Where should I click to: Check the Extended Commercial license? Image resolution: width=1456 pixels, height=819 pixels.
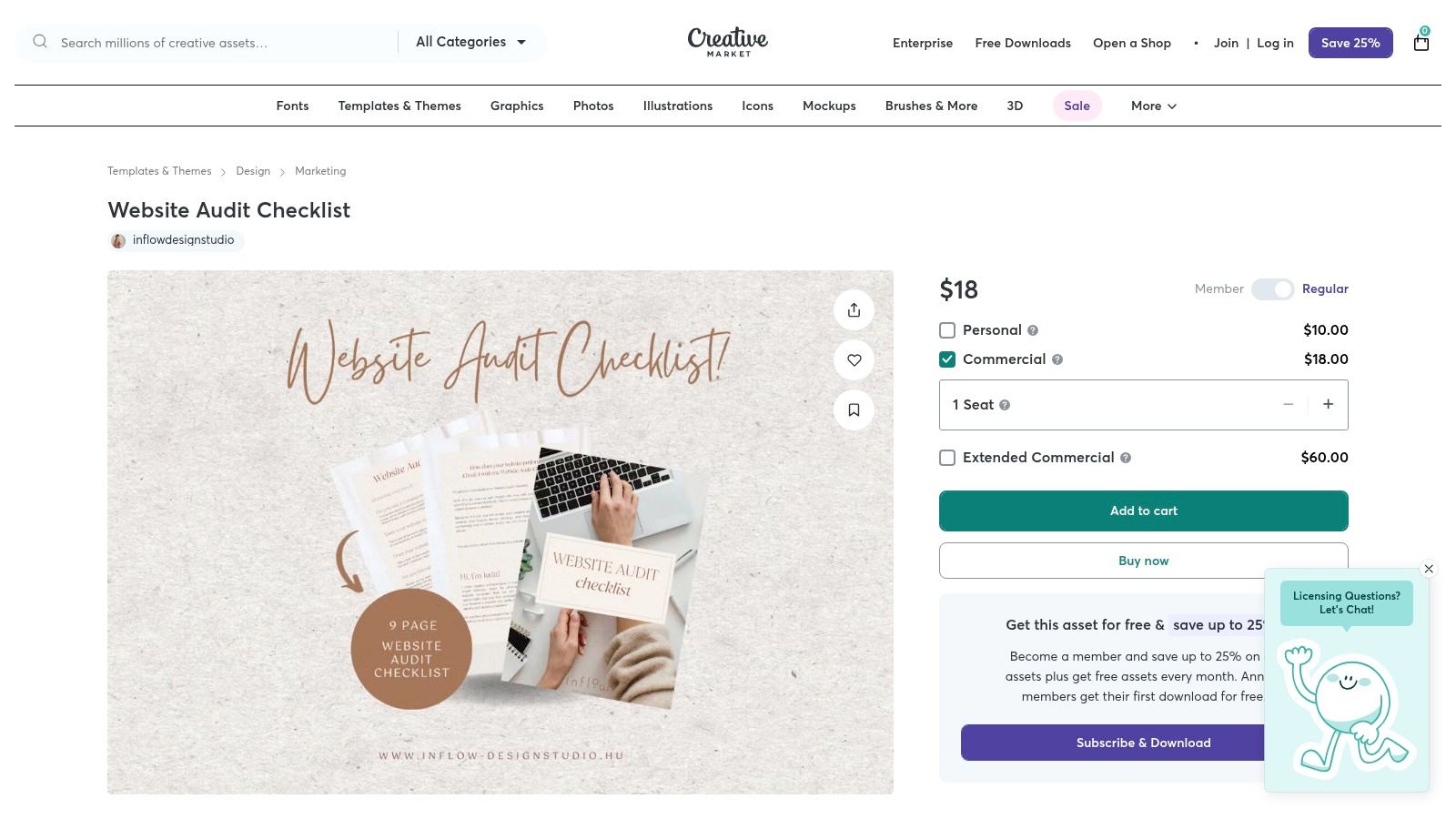(x=947, y=458)
